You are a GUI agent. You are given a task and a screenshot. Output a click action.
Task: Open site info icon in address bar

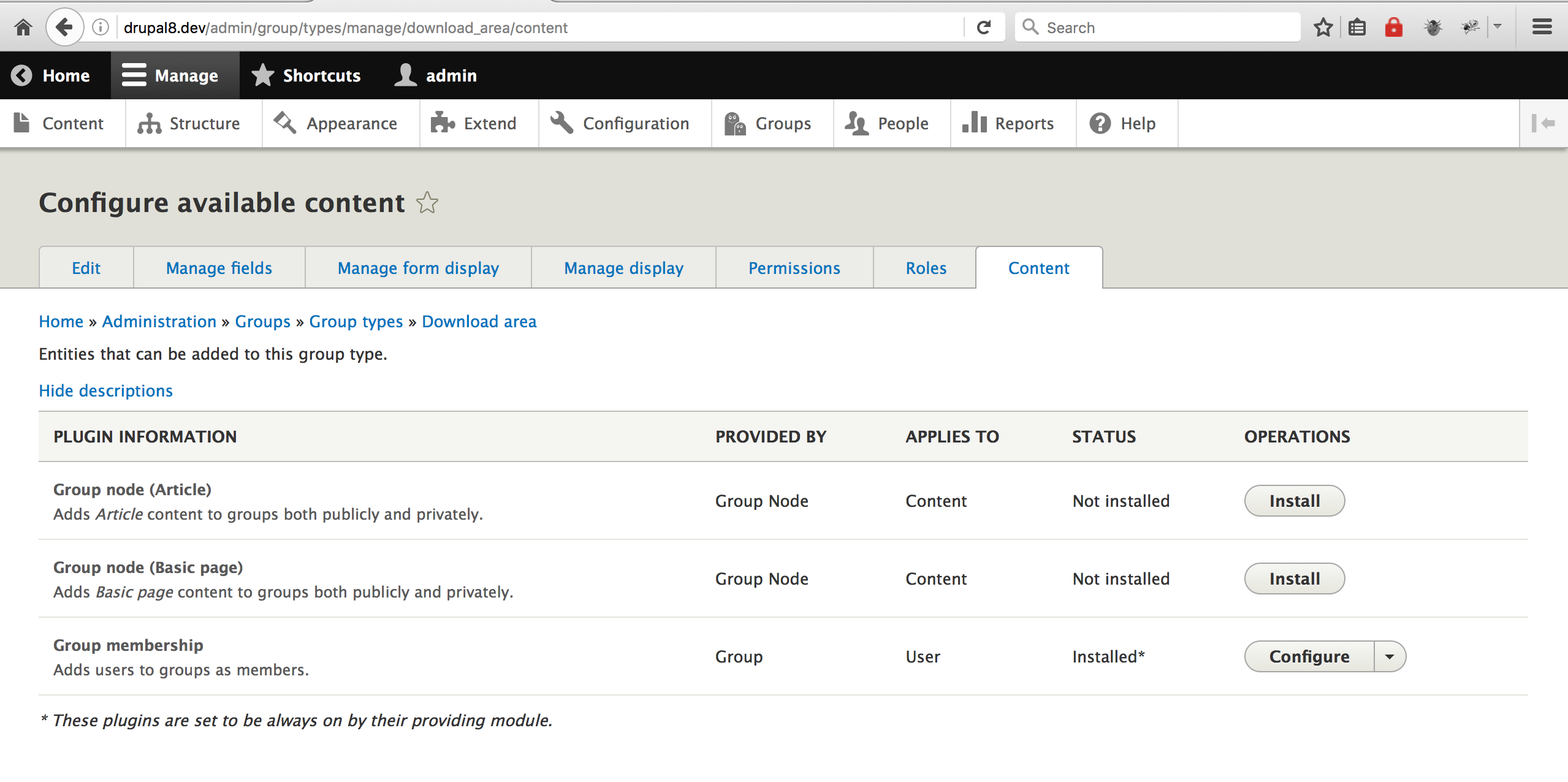click(101, 28)
